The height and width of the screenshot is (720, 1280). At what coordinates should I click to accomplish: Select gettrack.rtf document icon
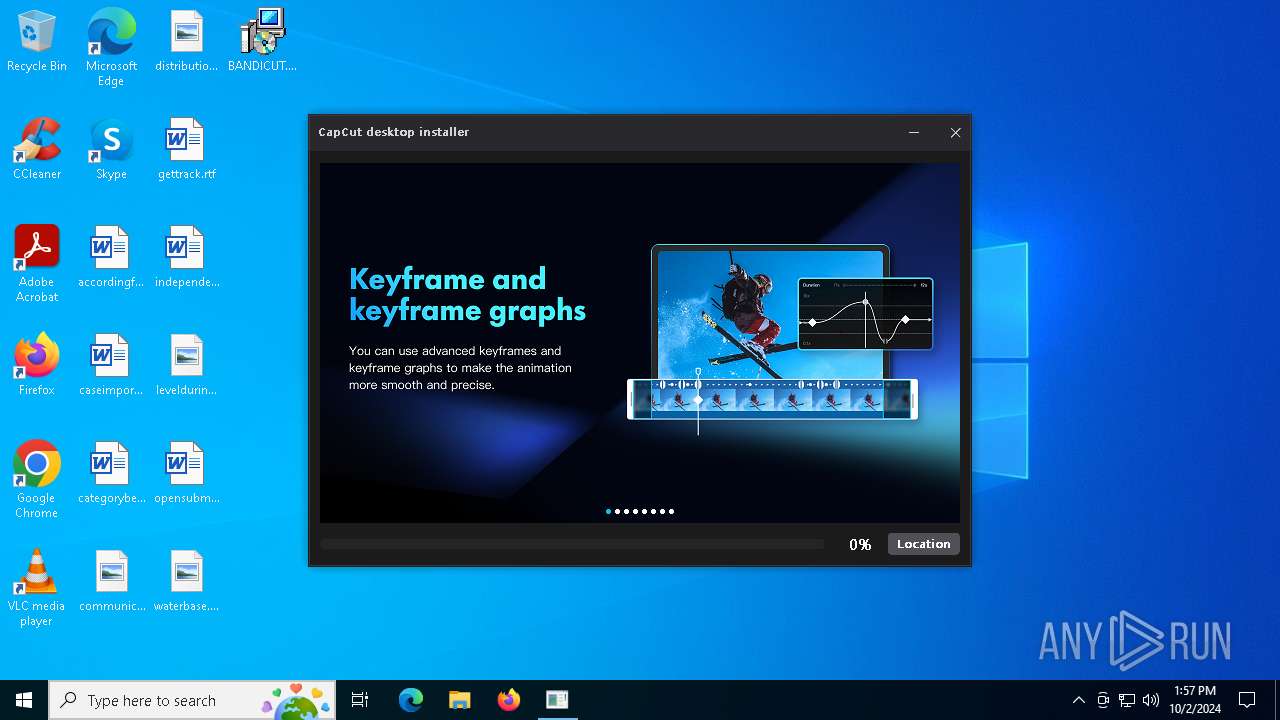186,150
